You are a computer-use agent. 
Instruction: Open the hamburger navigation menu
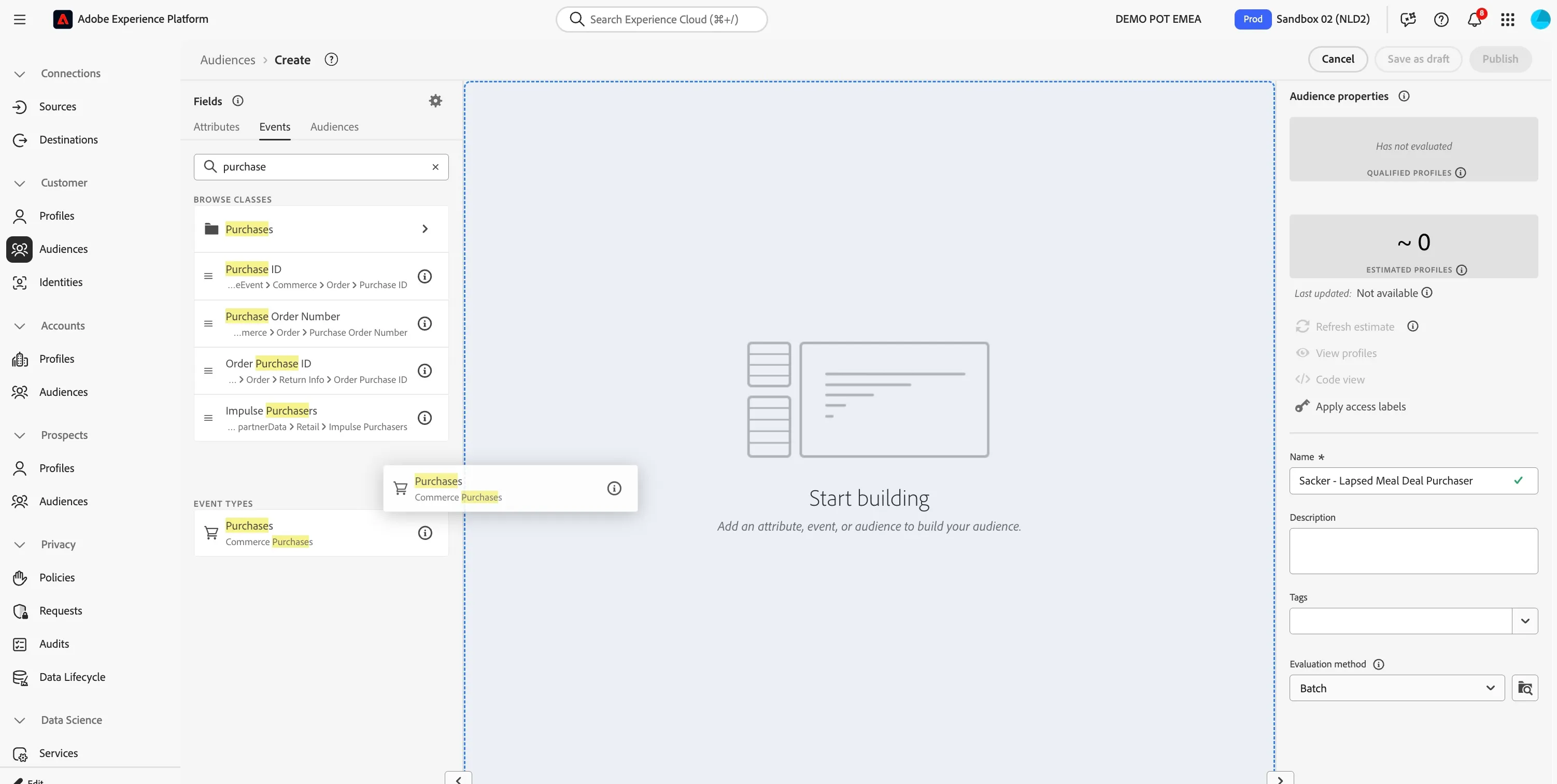(20, 19)
